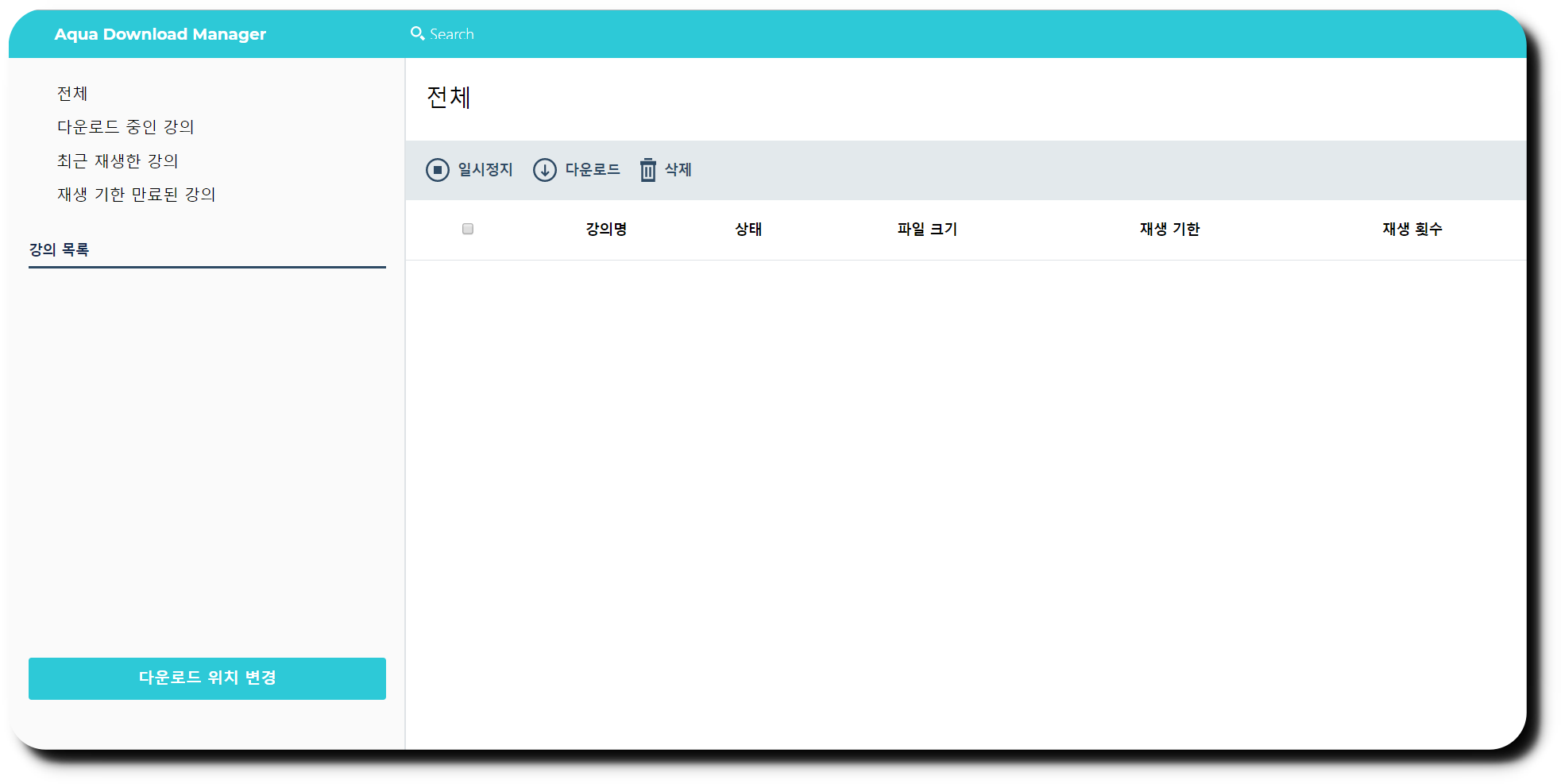Focus the Search input field
Viewport: 1561px width, 784px height.
pyautogui.click(x=452, y=34)
